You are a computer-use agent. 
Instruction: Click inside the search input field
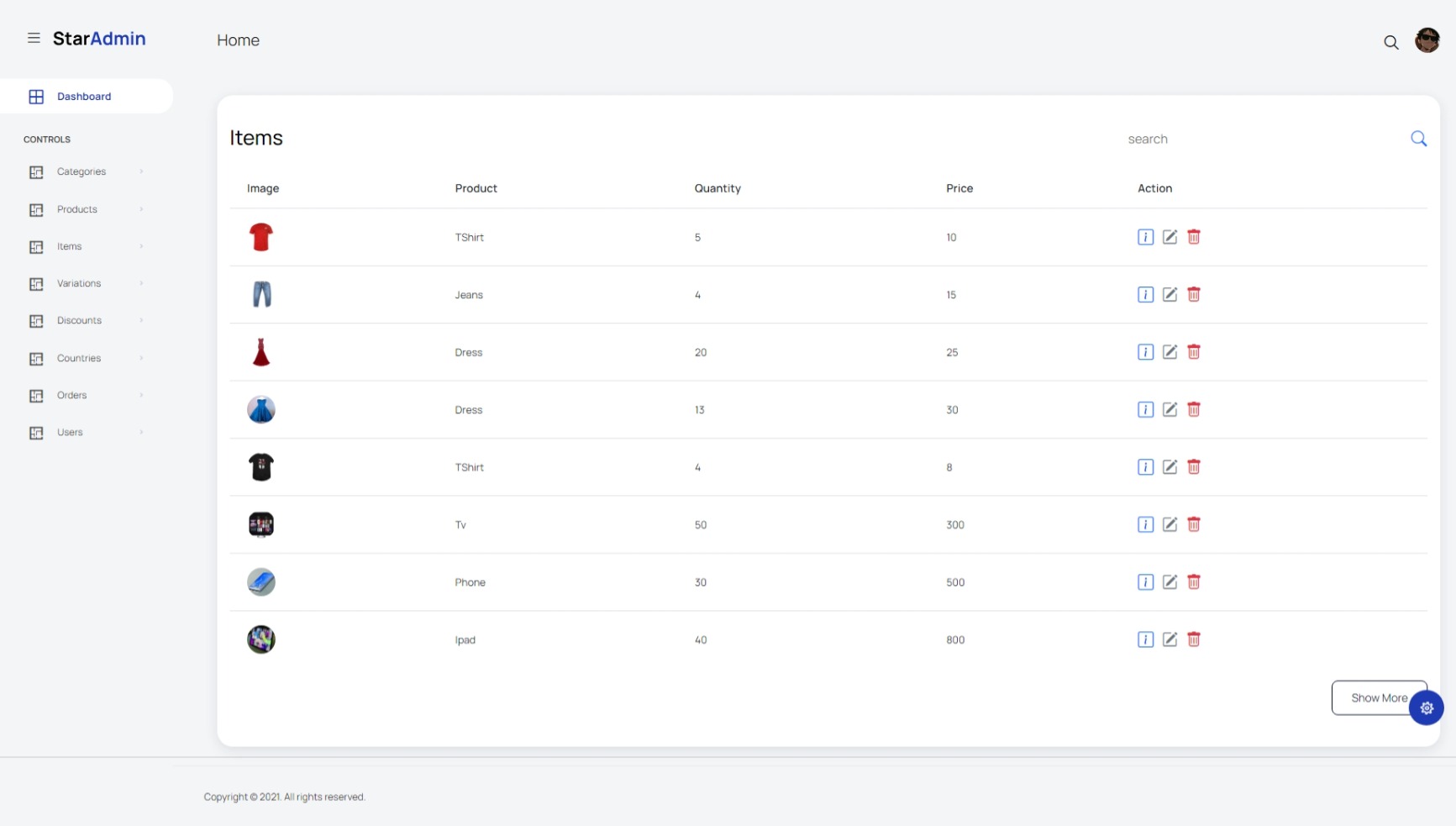coord(1218,139)
